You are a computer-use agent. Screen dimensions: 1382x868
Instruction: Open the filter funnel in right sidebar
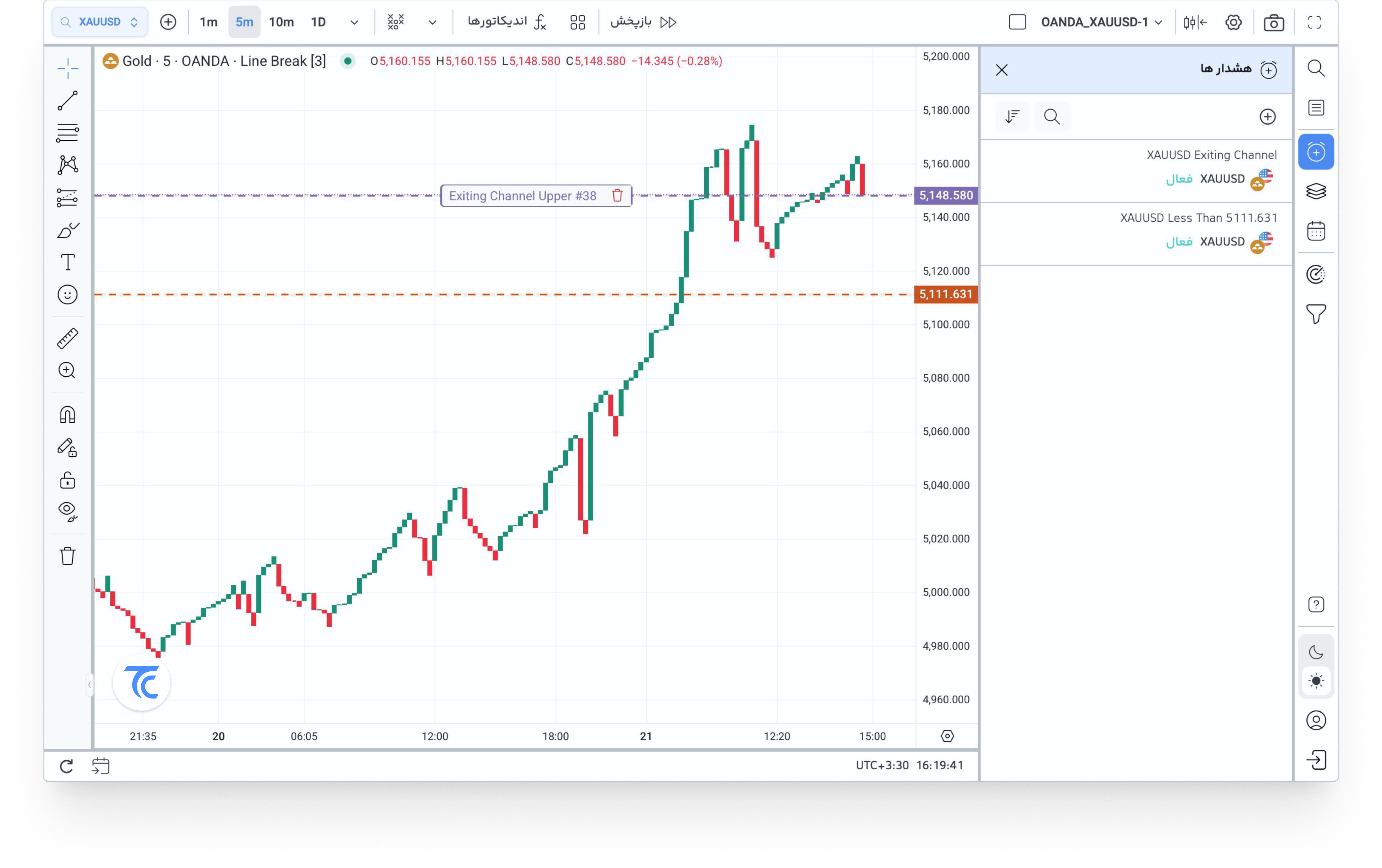[1315, 314]
